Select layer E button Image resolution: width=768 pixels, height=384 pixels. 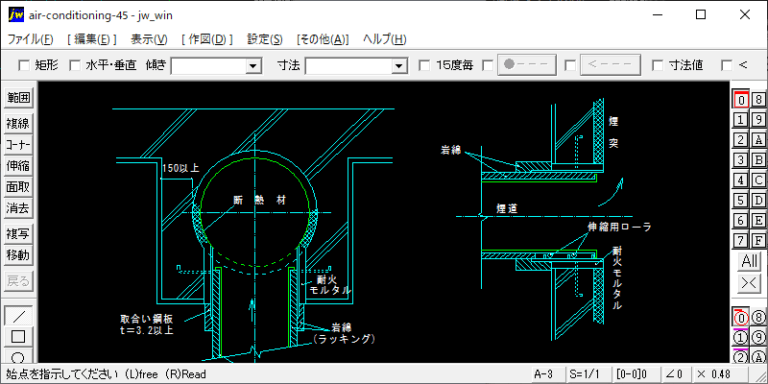pos(758,220)
